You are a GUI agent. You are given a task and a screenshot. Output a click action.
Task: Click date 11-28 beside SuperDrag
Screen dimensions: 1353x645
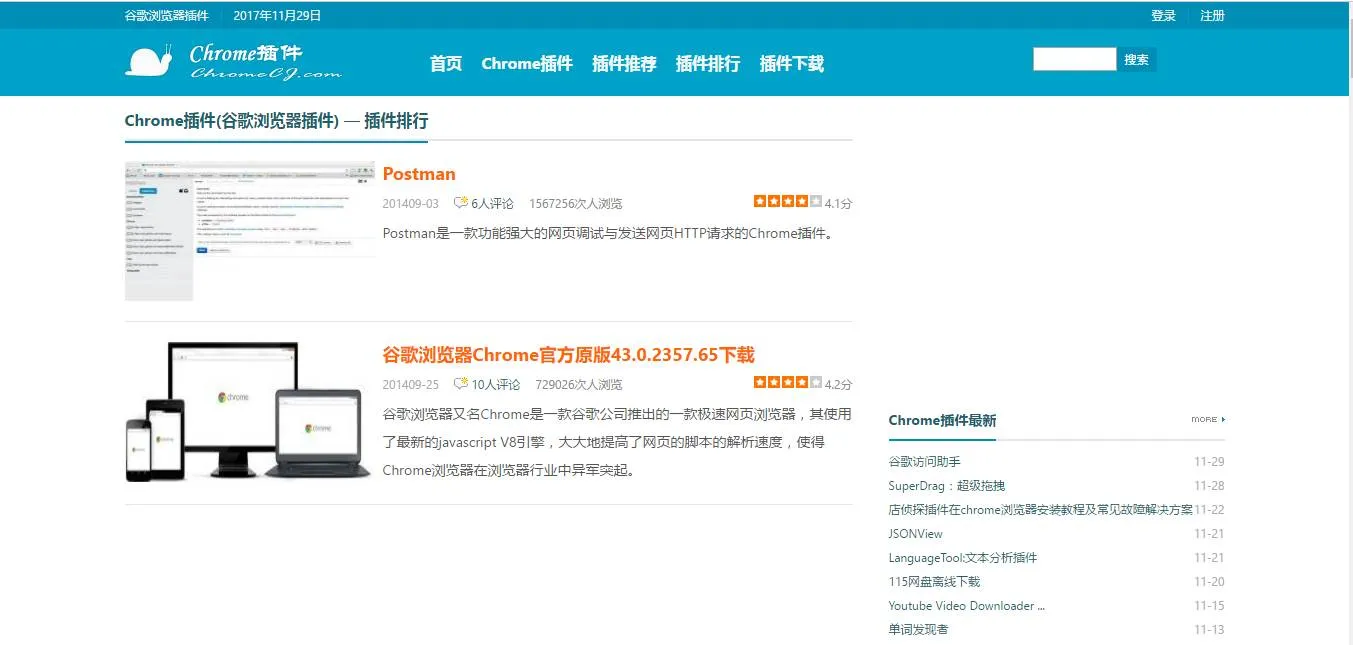tap(1209, 486)
